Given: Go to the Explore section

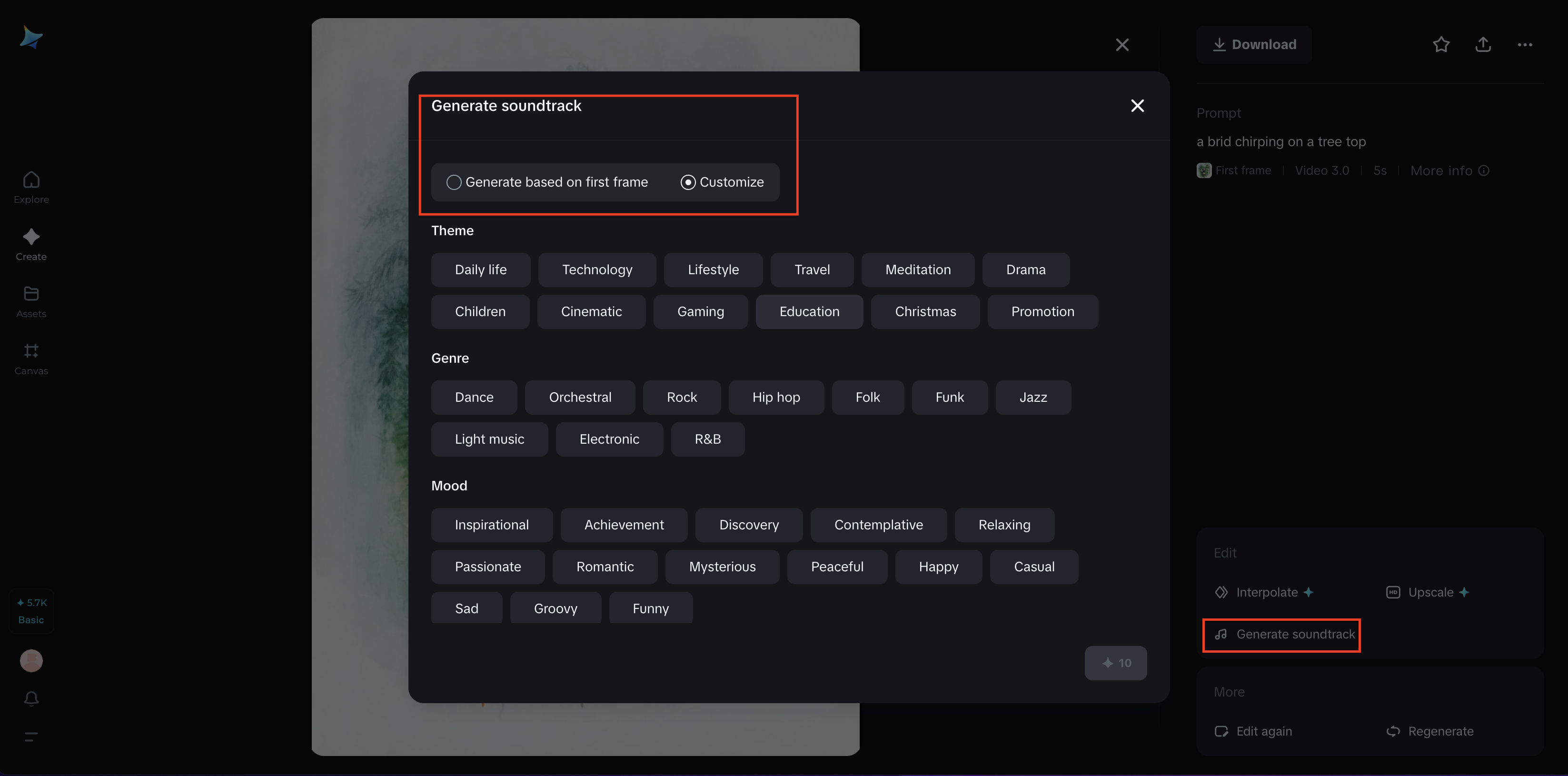Looking at the screenshot, I should (x=31, y=187).
